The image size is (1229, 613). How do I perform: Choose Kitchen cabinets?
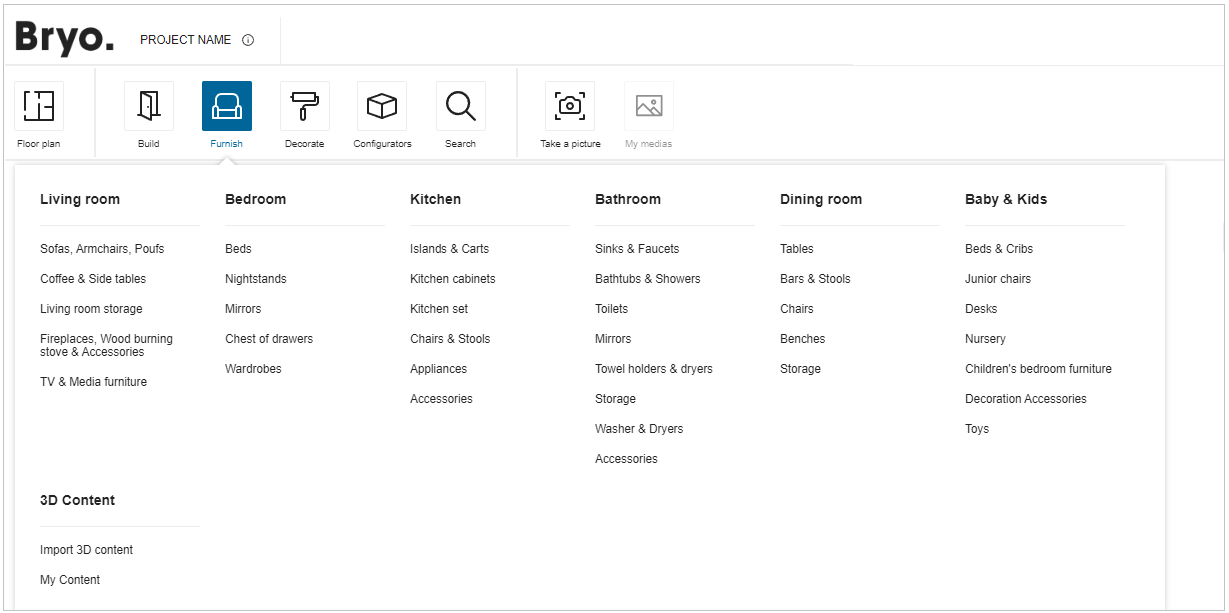click(452, 279)
